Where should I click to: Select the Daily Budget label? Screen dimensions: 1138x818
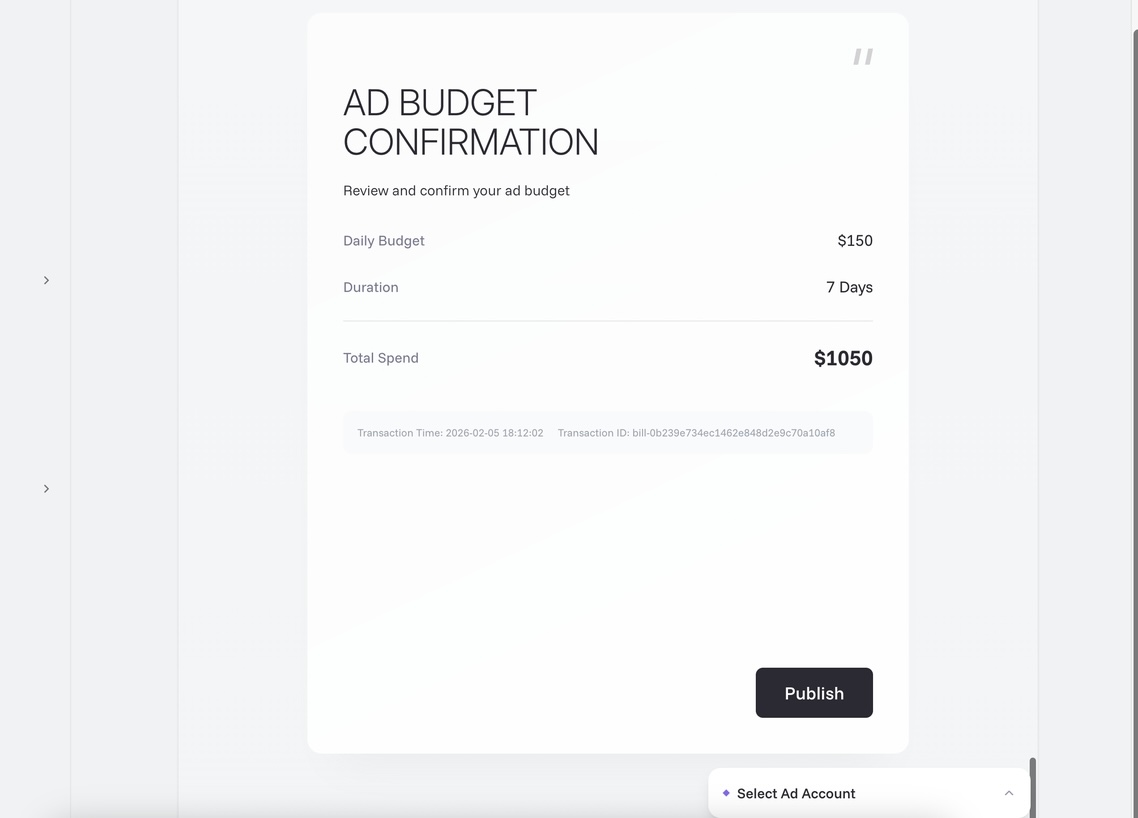(x=384, y=241)
